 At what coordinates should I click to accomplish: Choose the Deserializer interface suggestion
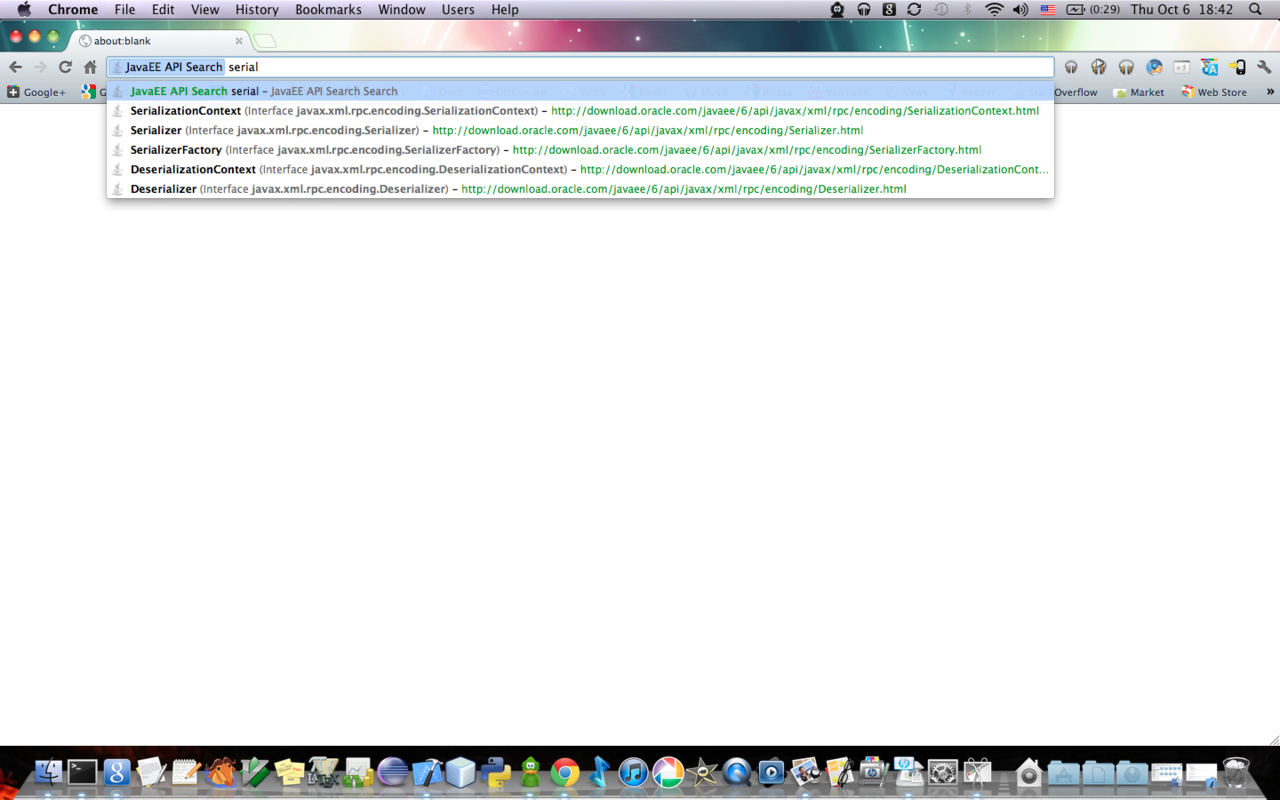pyautogui.click(x=580, y=189)
